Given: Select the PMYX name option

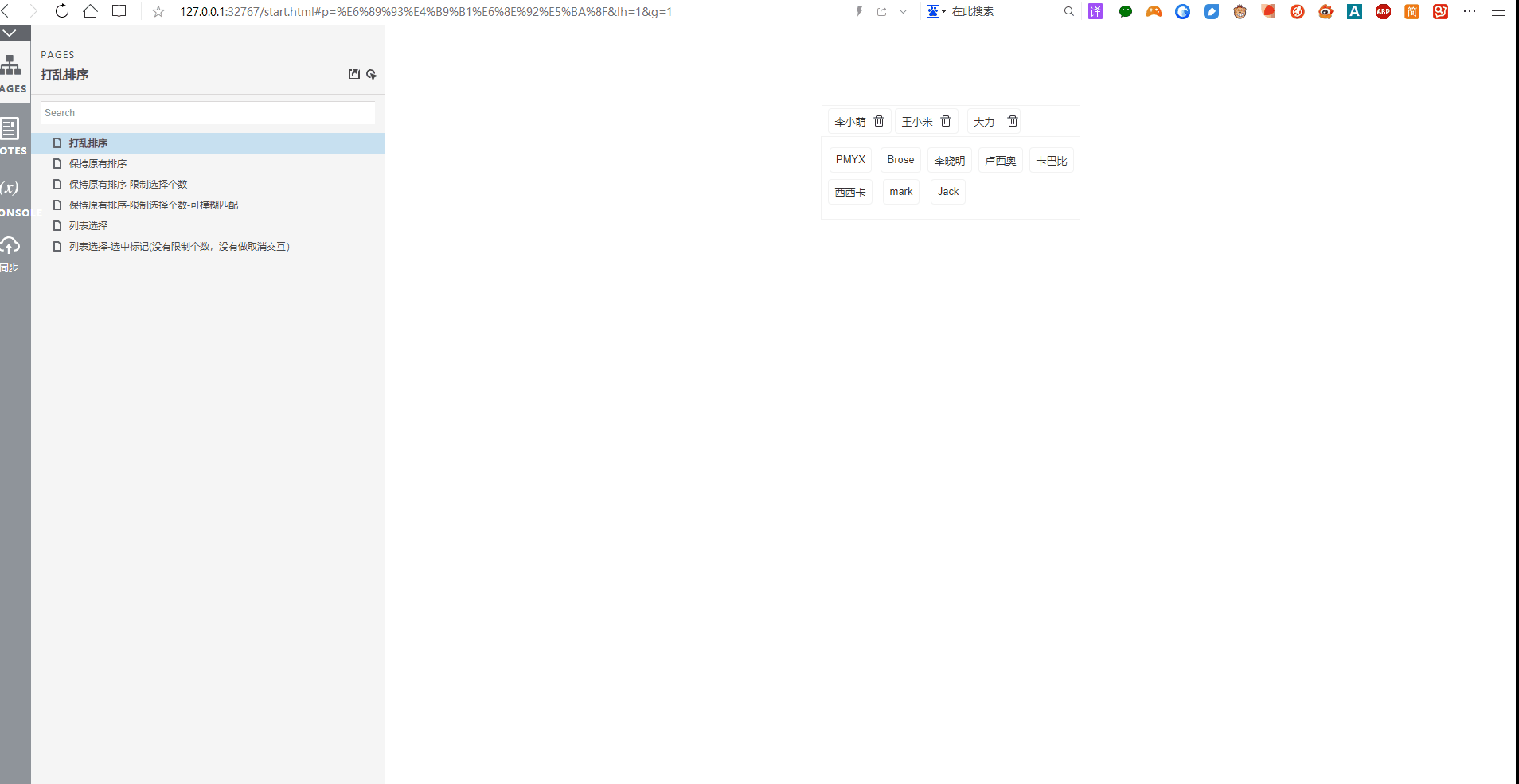Looking at the screenshot, I should (850, 160).
